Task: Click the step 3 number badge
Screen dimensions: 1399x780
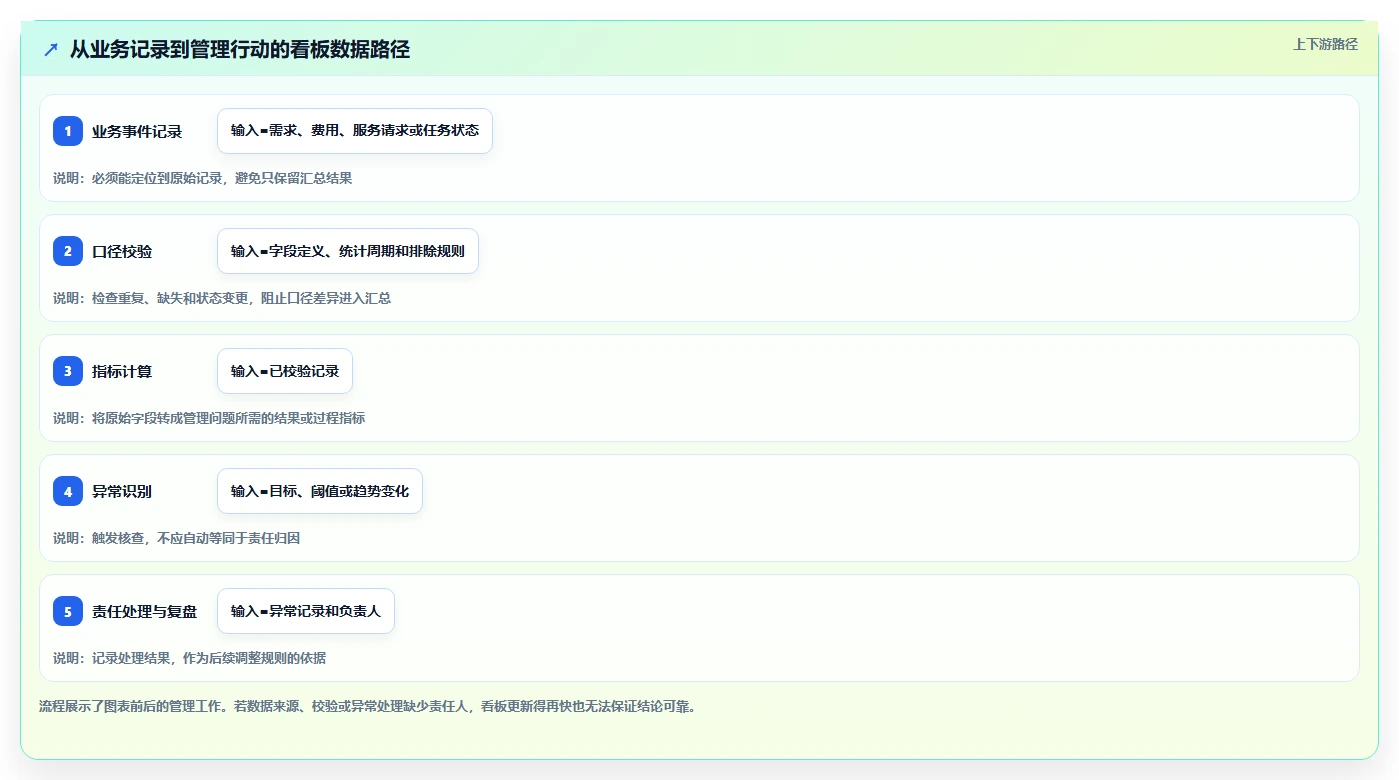Action: 68,371
